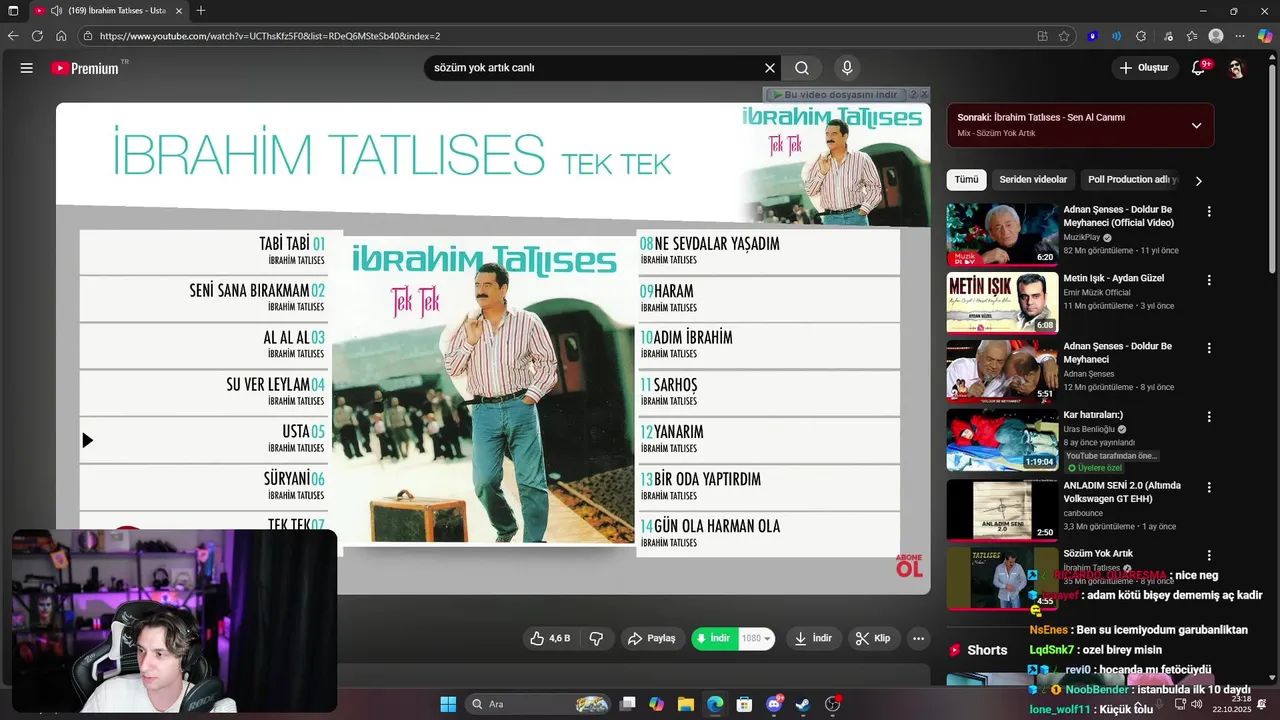Dislike the video with the thumbs down
This screenshot has width=1280, height=720.
596,638
